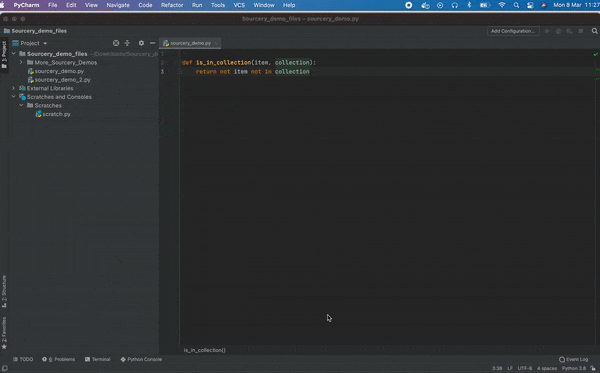
Task: Click the LF line separator in status bar
Action: pyautogui.click(x=510, y=368)
